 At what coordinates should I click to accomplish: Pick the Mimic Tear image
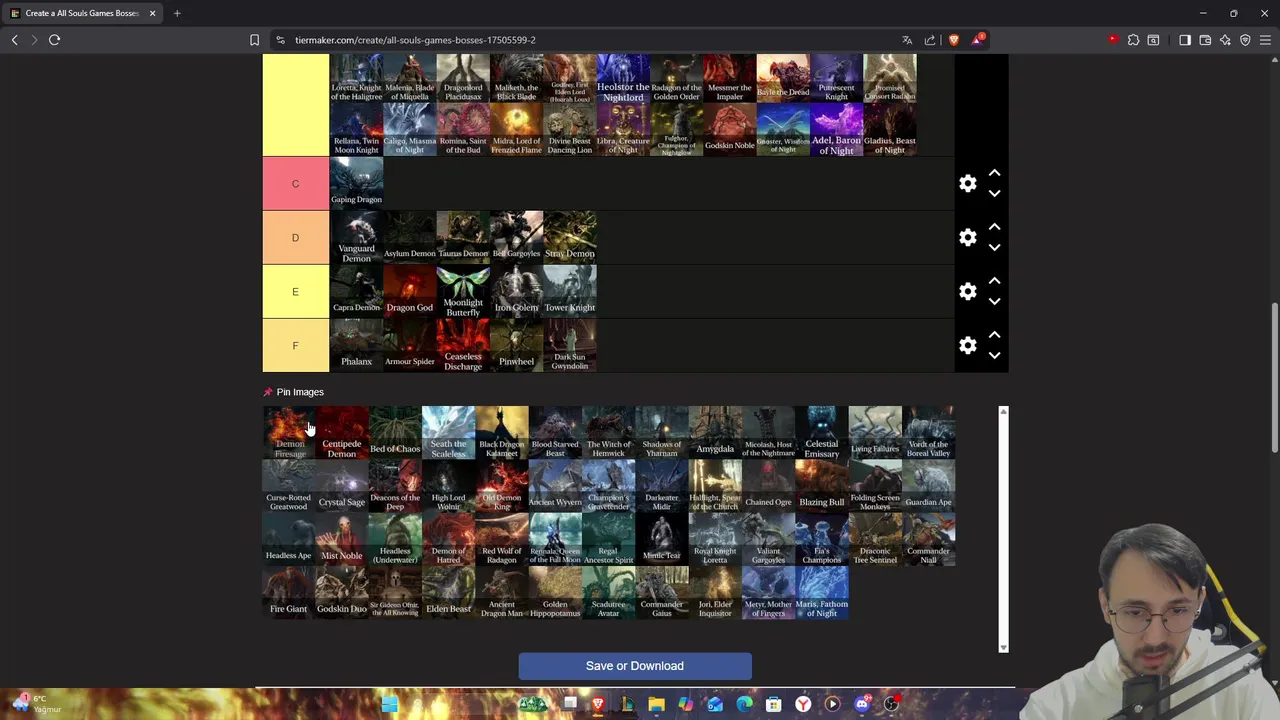tap(662, 539)
